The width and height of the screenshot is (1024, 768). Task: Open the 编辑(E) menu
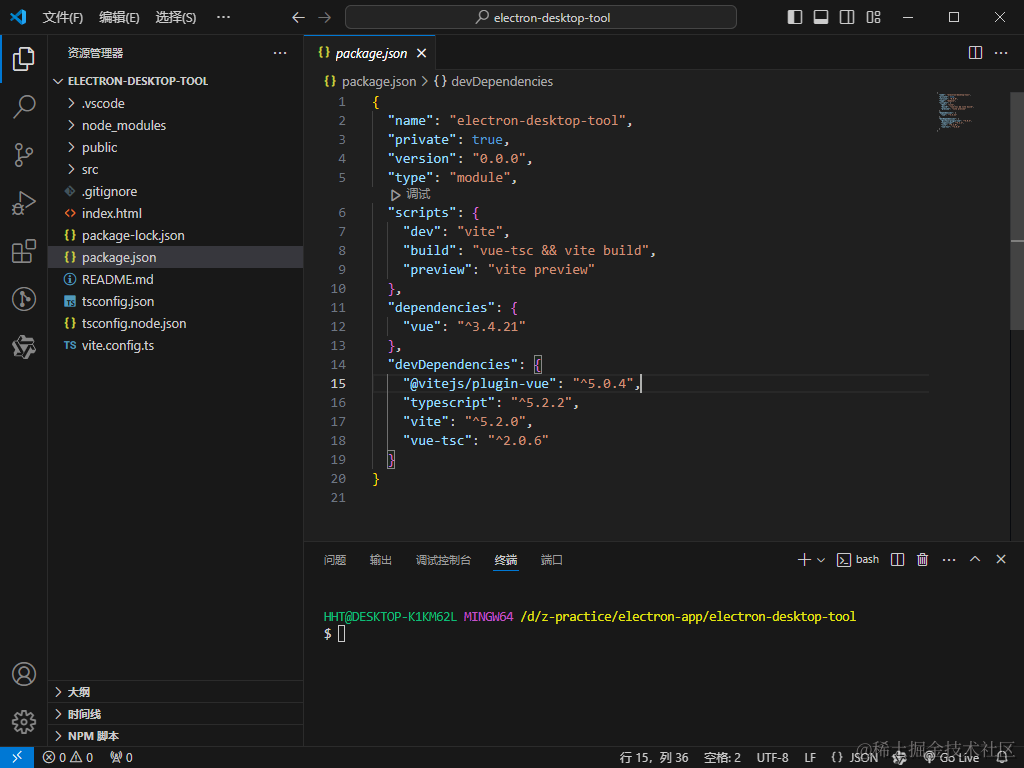119,17
